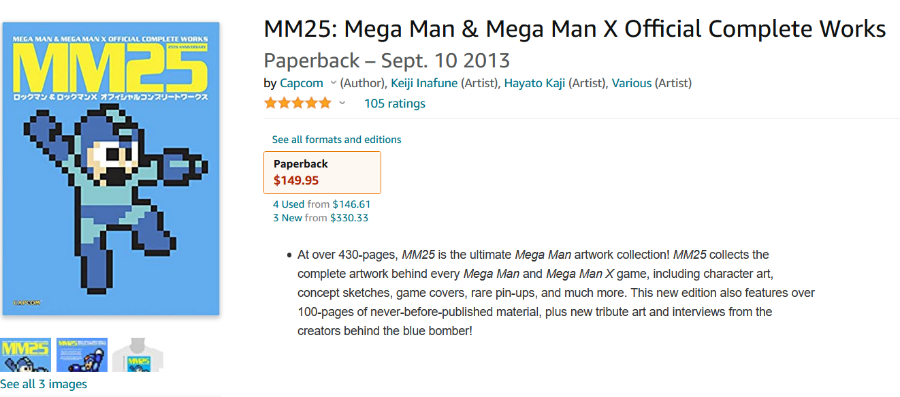The height and width of the screenshot is (397, 900).
Task: Open the main MM25 book cover image
Action: click(111, 168)
